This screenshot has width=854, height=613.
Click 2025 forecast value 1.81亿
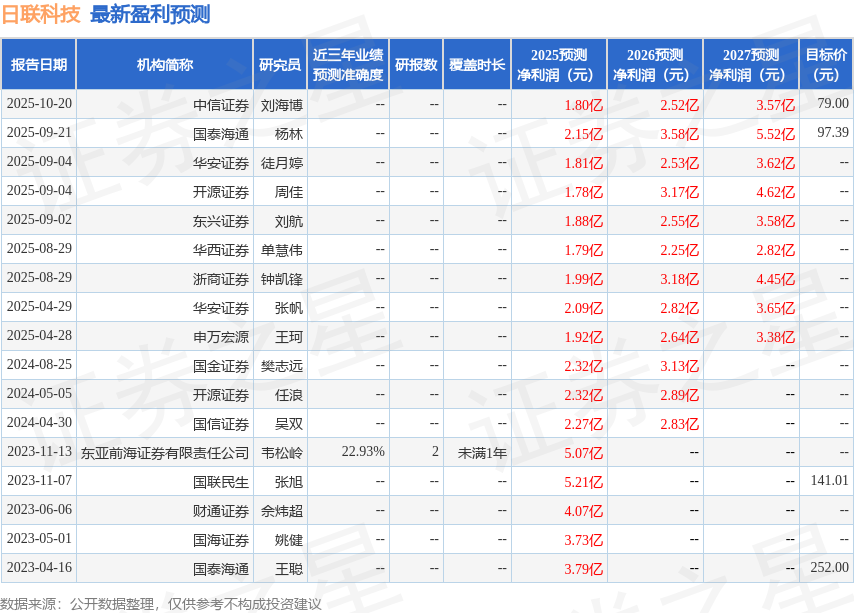click(x=584, y=163)
